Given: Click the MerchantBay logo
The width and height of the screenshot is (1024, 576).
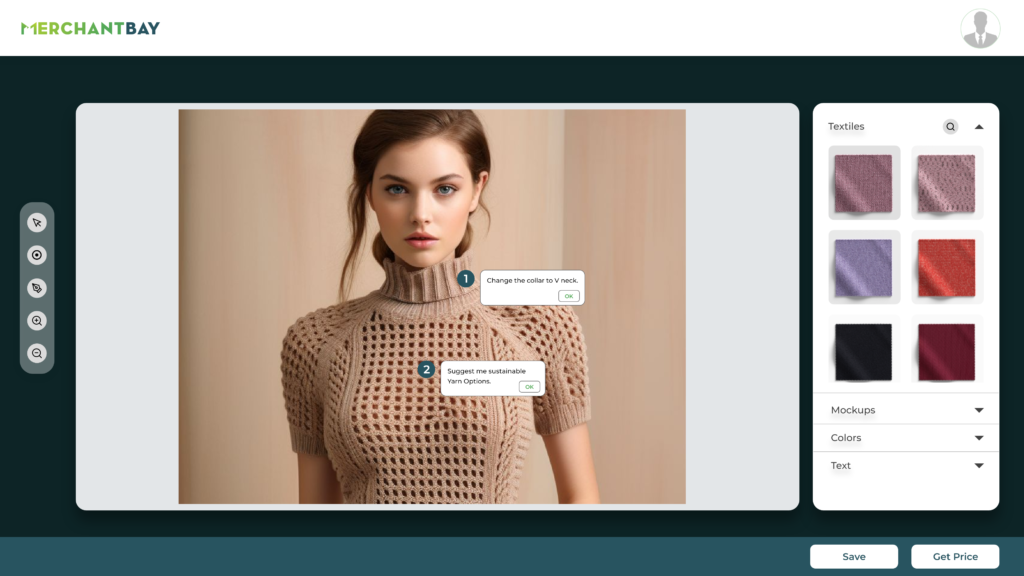Looking at the screenshot, I should tap(90, 28).
